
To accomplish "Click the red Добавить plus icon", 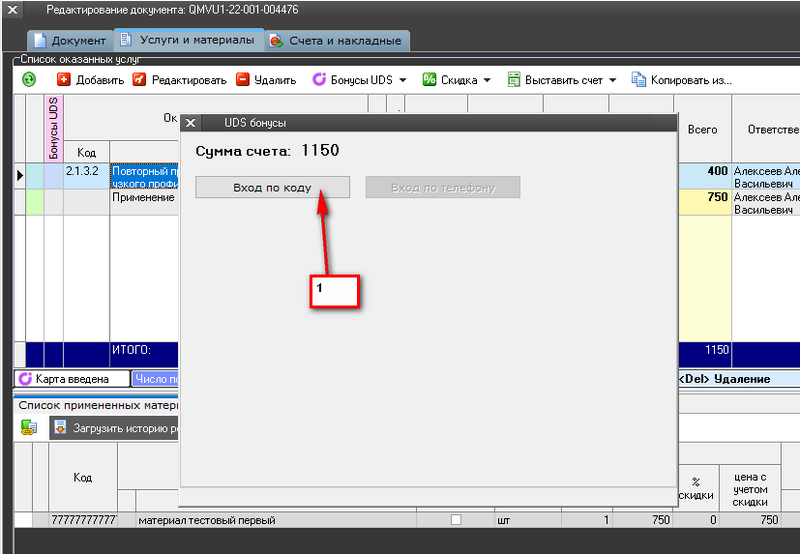I will click(x=64, y=79).
